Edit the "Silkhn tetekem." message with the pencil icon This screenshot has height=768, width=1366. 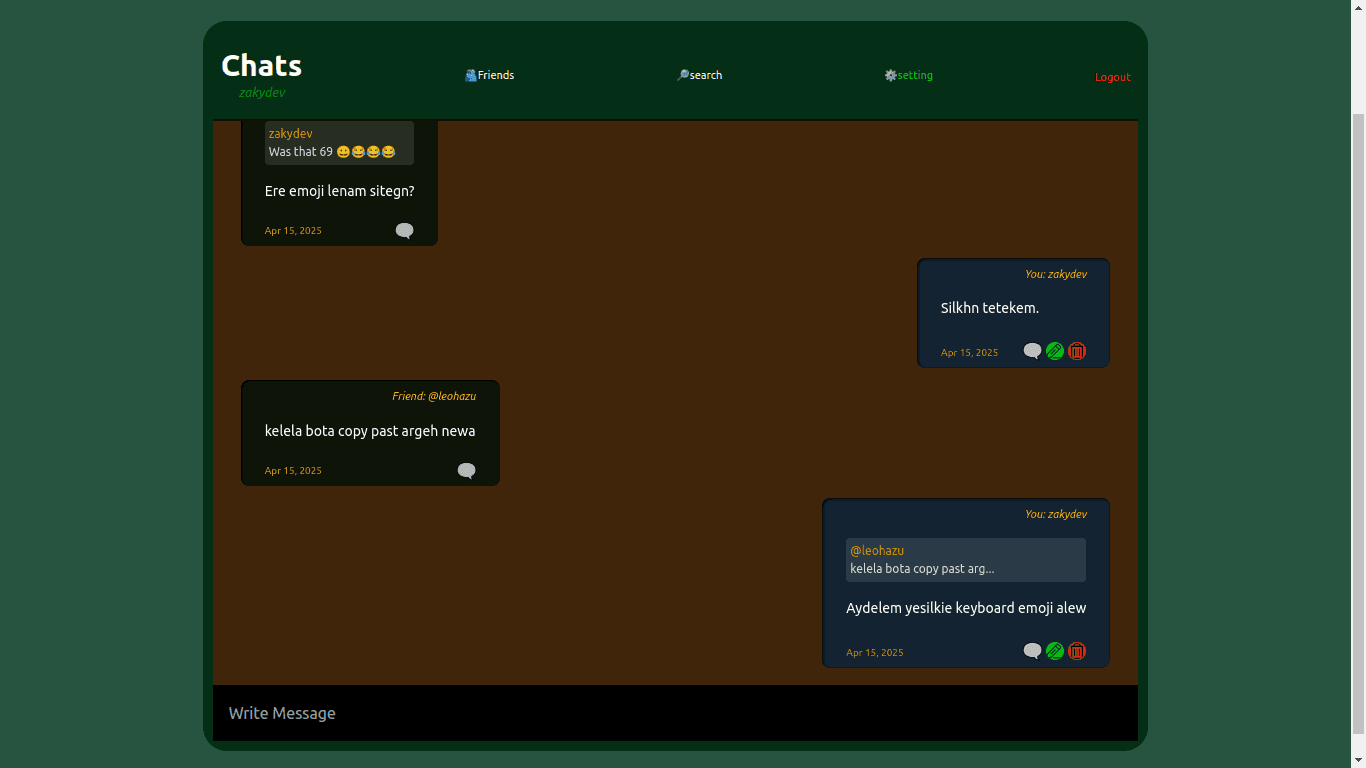(x=1055, y=351)
